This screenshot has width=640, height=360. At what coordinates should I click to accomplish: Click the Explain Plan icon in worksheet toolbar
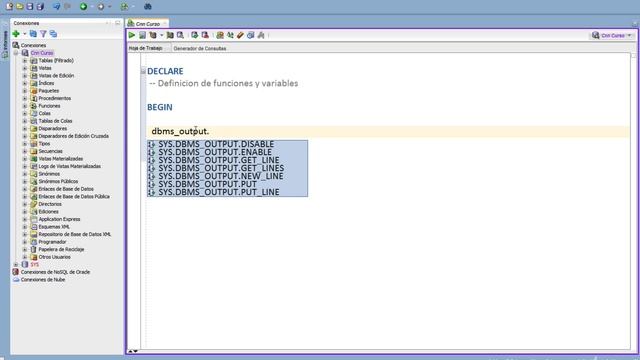153,36
